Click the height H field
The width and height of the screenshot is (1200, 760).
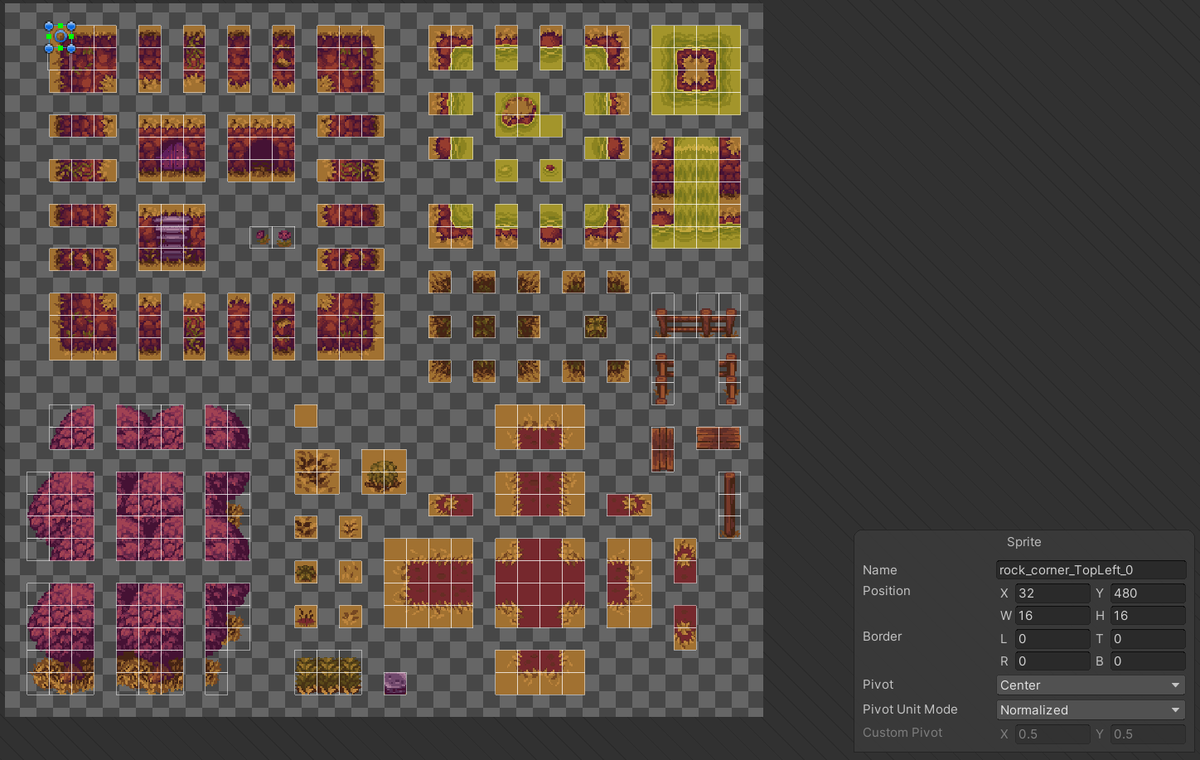pyautogui.click(x=1148, y=615)
